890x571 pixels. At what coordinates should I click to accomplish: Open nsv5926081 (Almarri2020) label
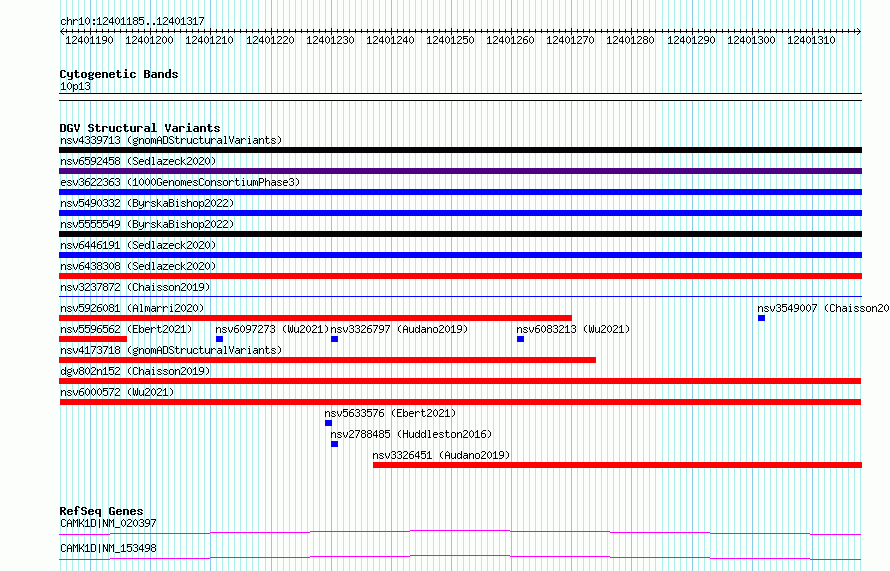pyautogui.click(x=132, y=308)
